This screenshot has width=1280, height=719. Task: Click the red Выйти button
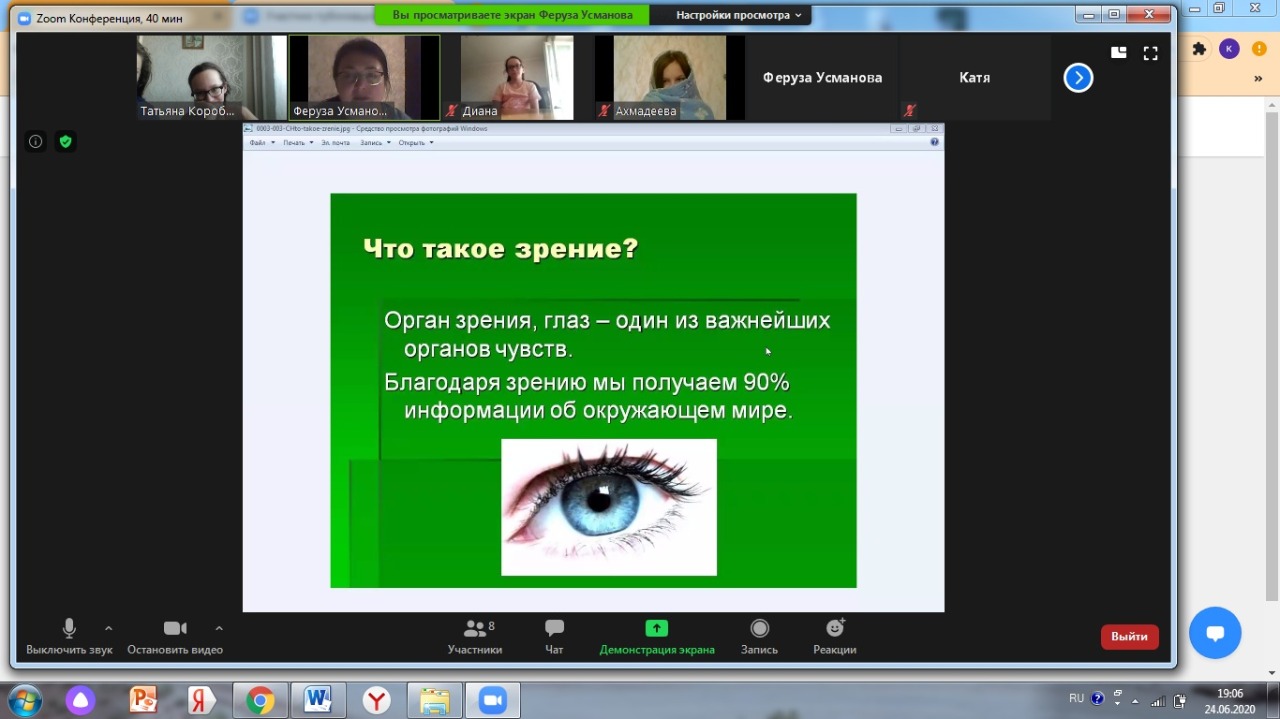tap(1129, 637)
